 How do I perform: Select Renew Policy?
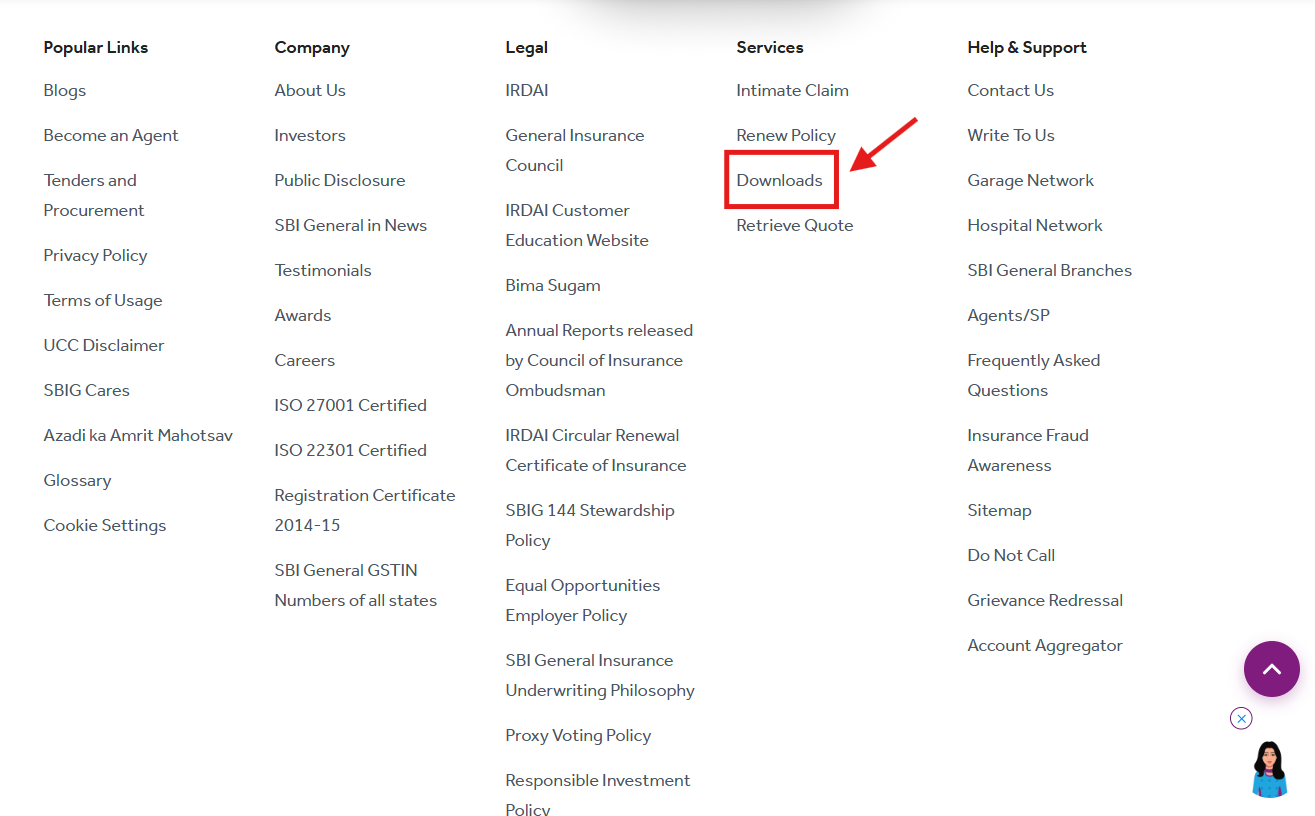(786, 135)
